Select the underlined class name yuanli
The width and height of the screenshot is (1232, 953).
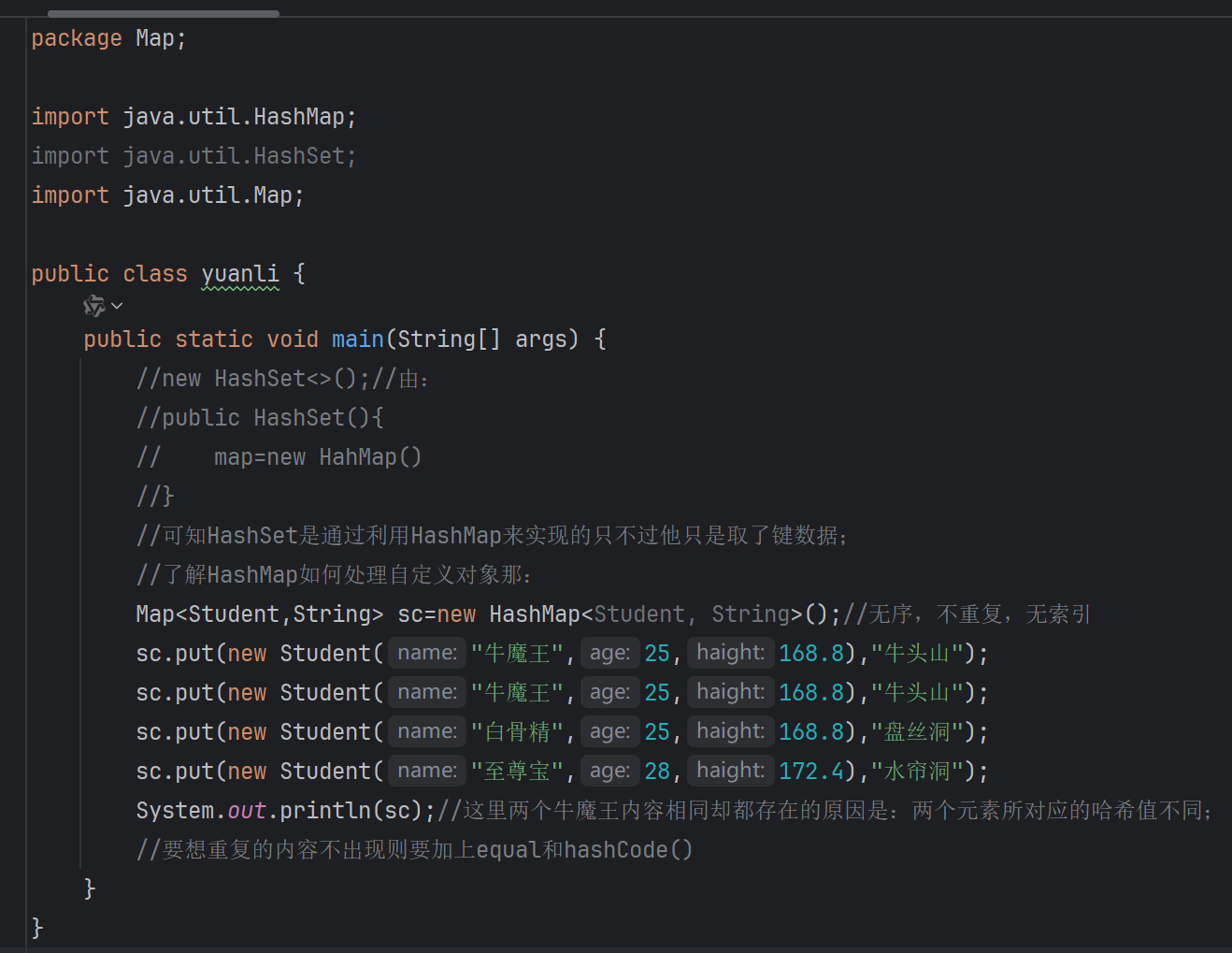click(x=239, y=273)
